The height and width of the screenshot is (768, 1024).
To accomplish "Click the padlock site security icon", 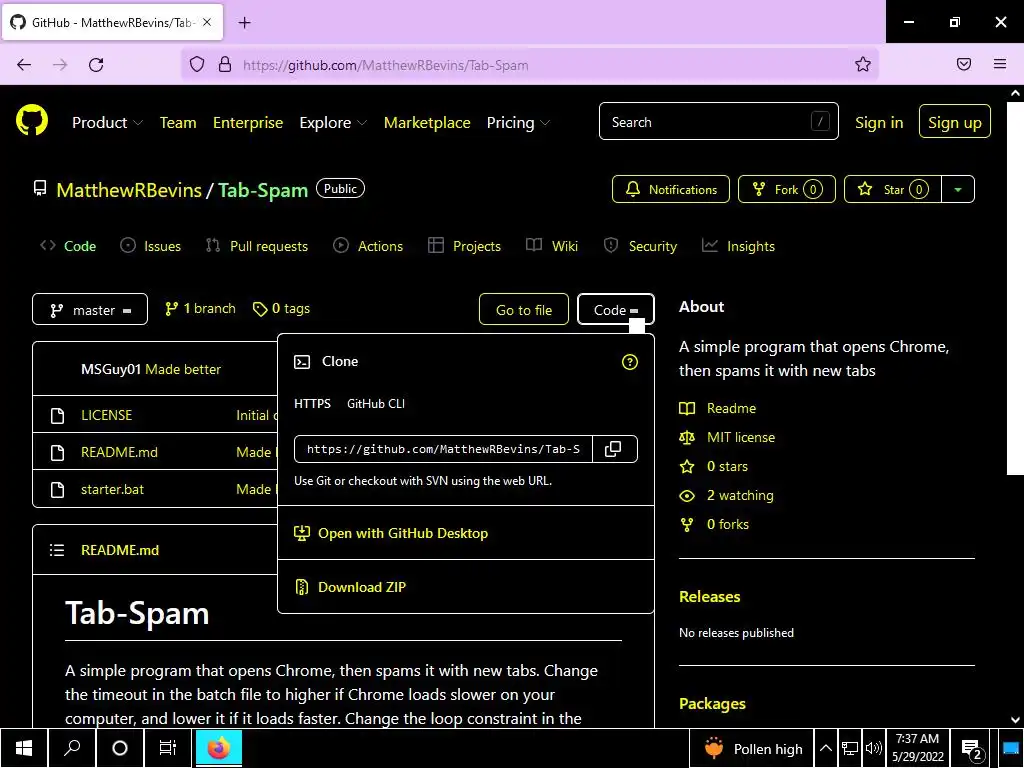I will tap(225, 64).
